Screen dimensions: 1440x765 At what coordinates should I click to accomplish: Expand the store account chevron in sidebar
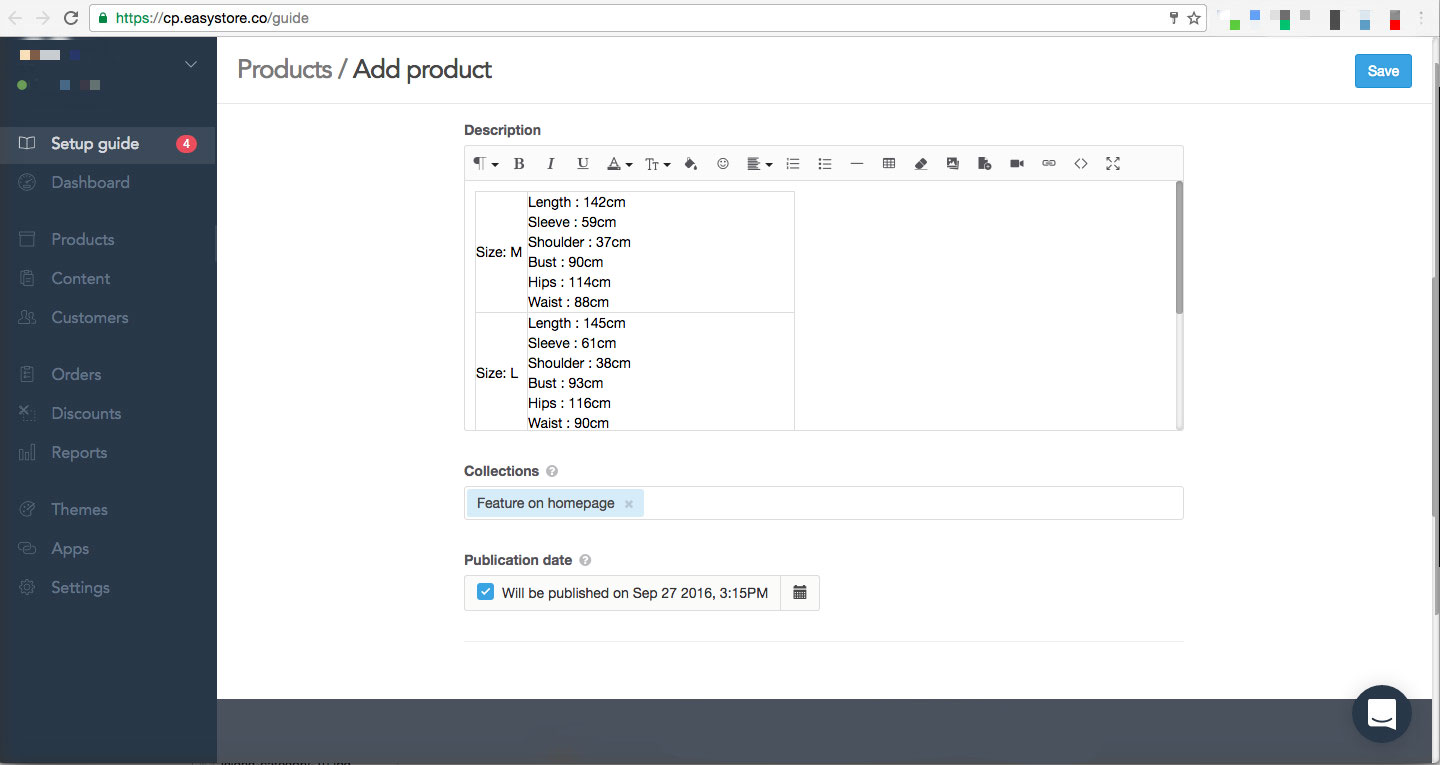click(x=191, y=65)
